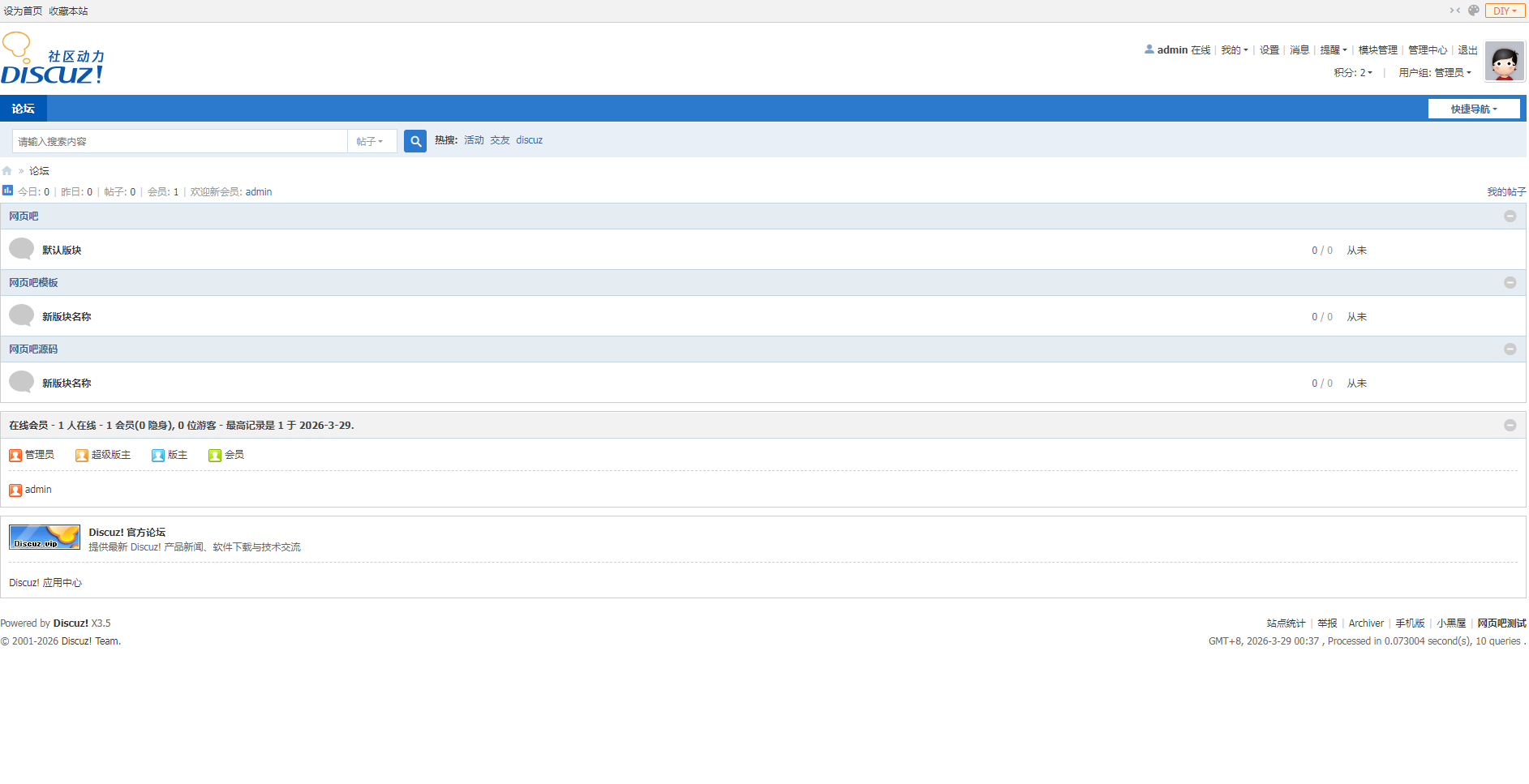Select the 论坛 navigation tab

(x=24, y=109)
